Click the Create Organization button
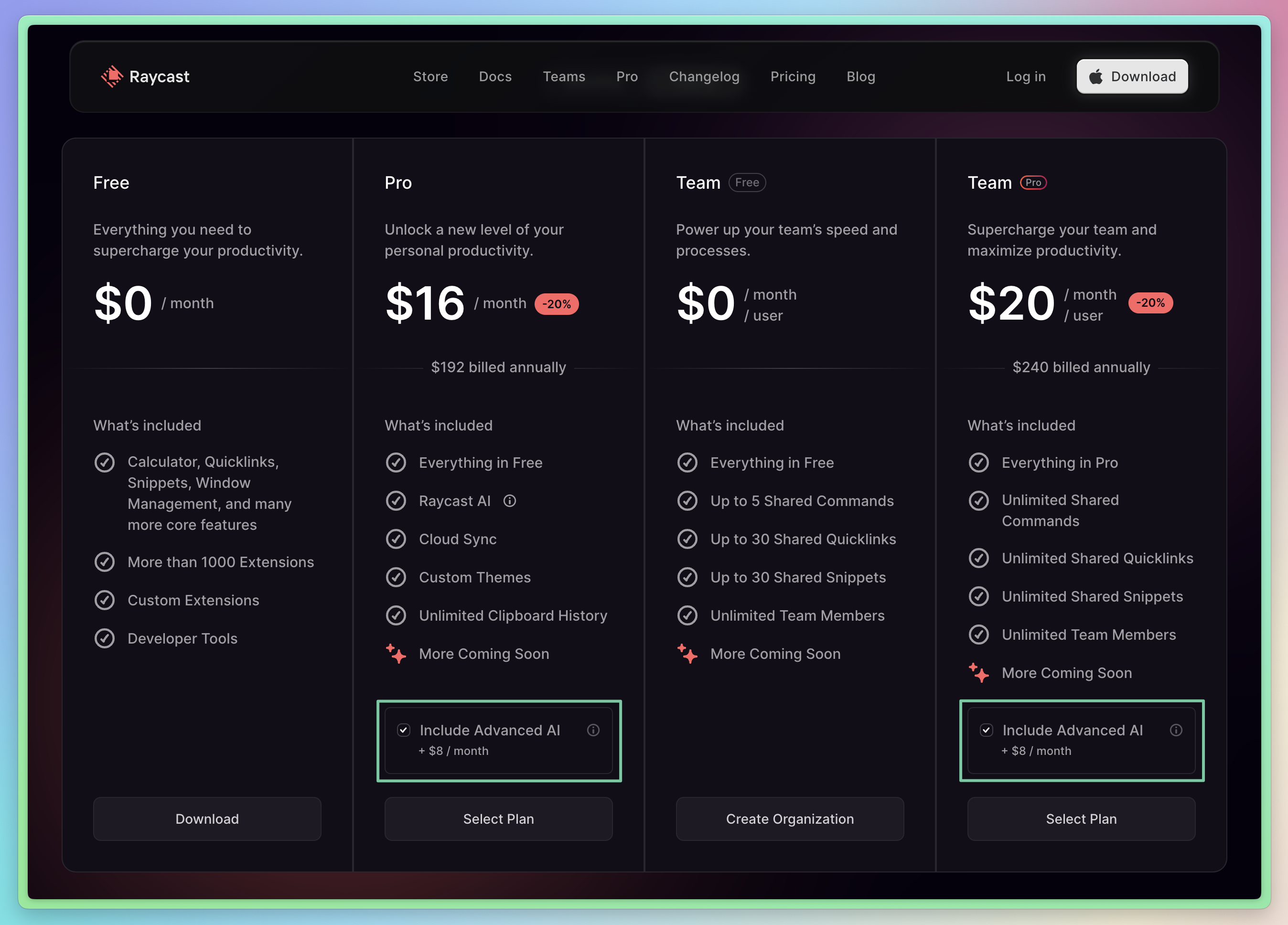This screenshot has width=1288, height=925. pos(790,819)
